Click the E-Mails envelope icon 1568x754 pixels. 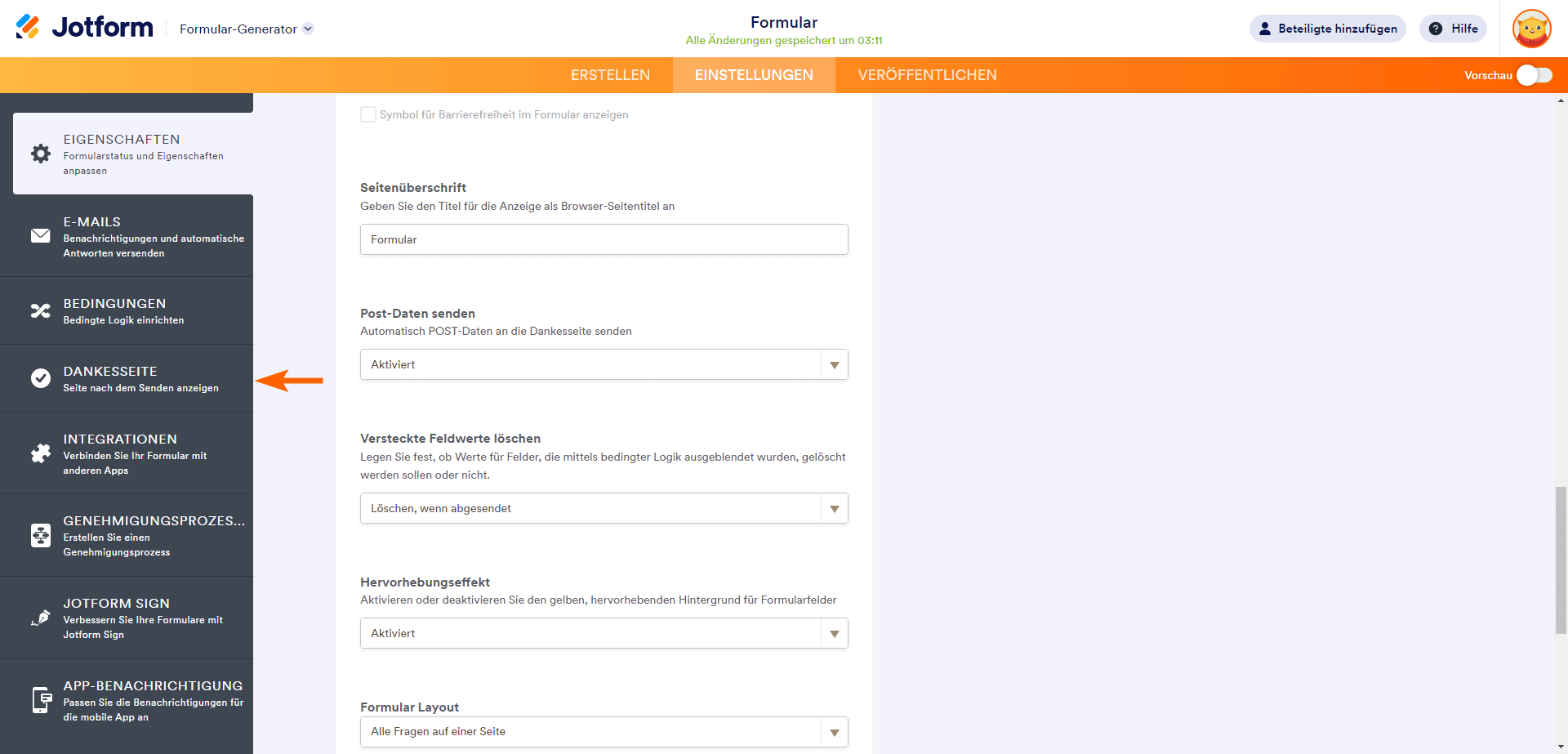coord(41,236)
